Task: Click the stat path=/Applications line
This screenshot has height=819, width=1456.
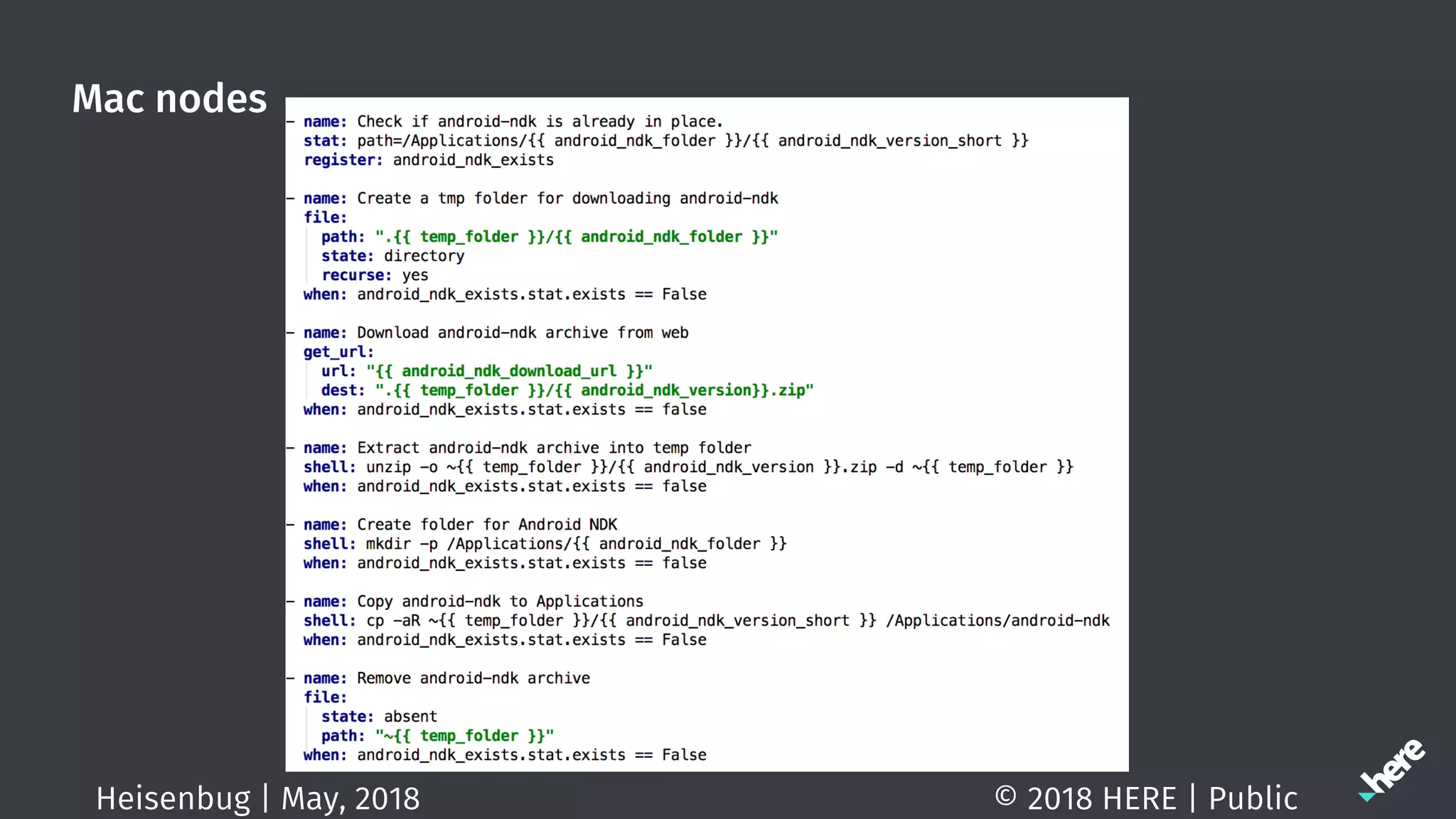Action: (666, 141)
